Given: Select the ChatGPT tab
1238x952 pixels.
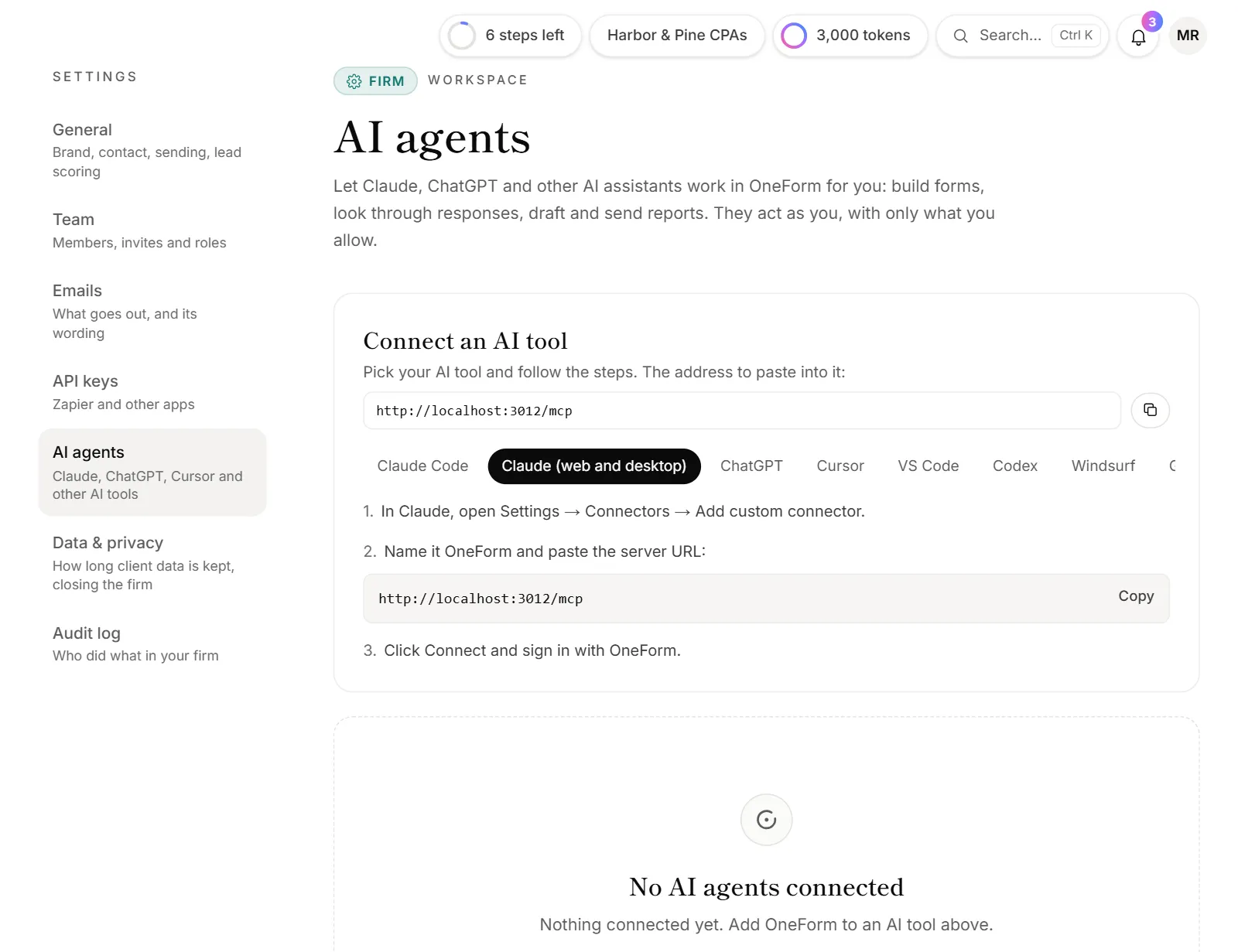Looking at the screenshot, I should (x=751, y=466).
